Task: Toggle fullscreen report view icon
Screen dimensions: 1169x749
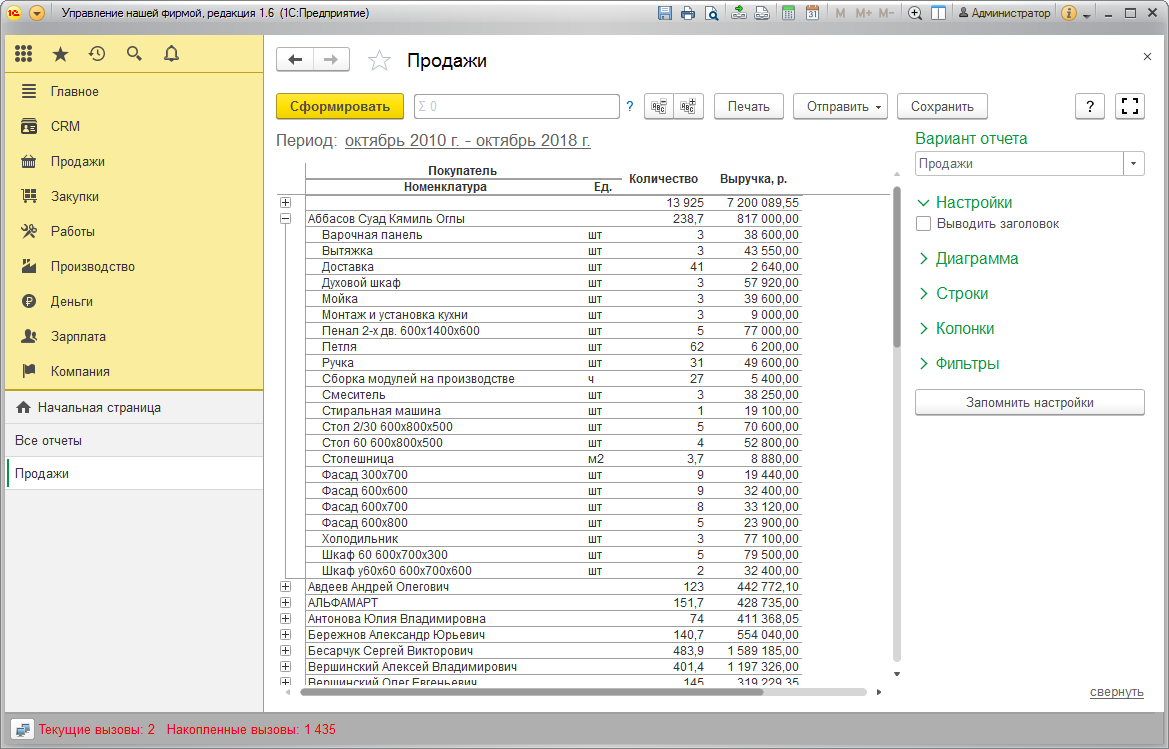Action: [x=1129, y=107]
